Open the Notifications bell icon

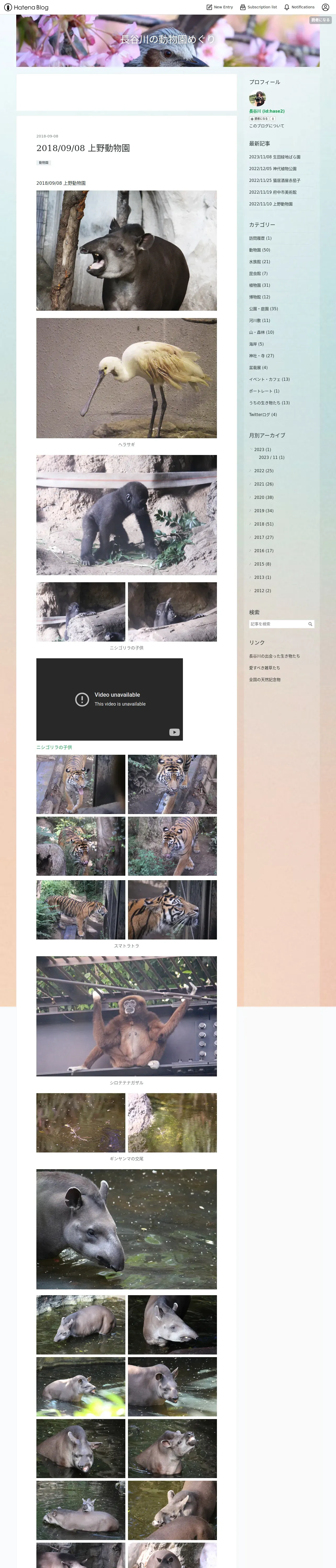287,7
